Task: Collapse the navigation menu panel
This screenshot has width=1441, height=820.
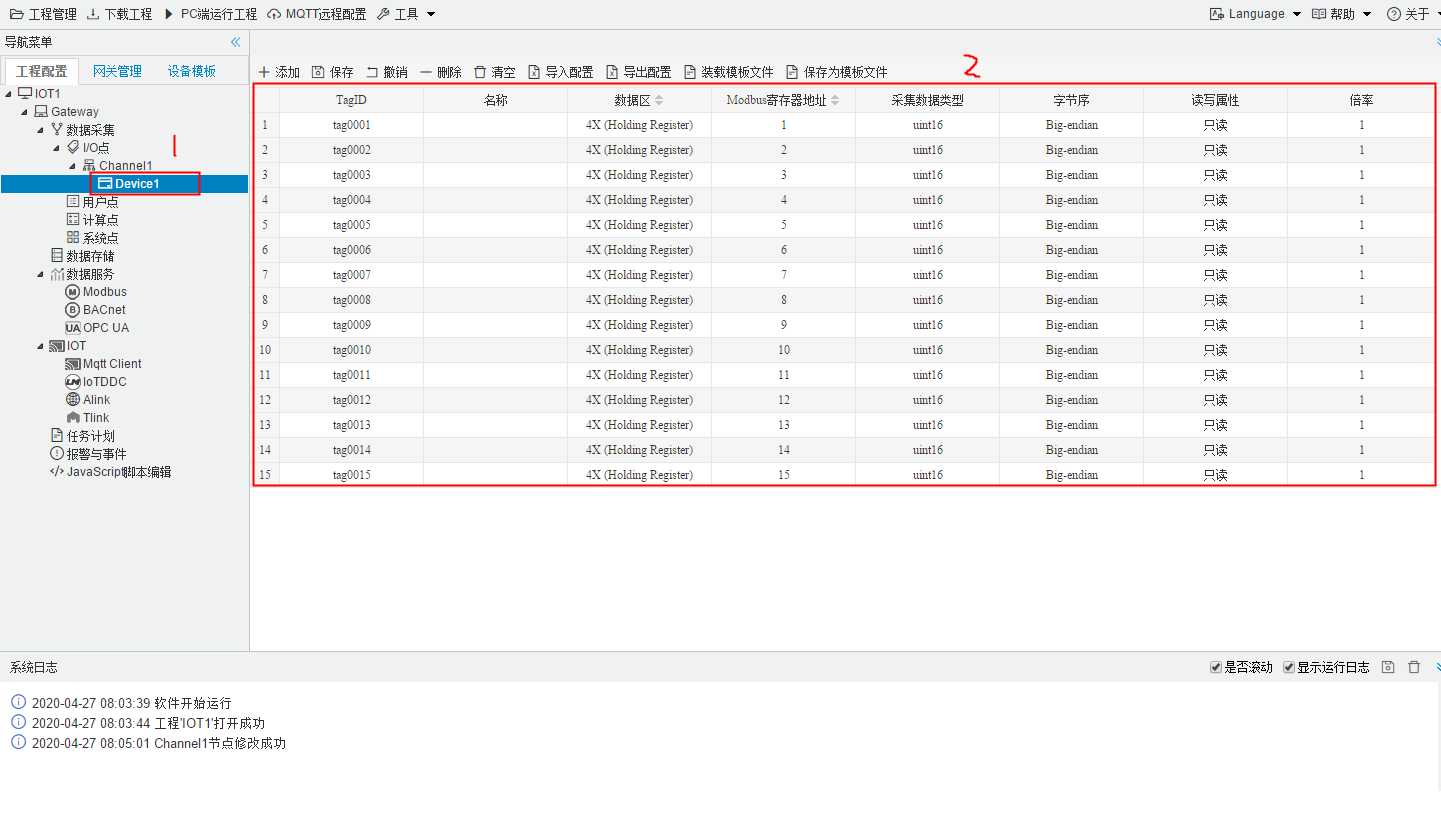Action: point(236,42)
